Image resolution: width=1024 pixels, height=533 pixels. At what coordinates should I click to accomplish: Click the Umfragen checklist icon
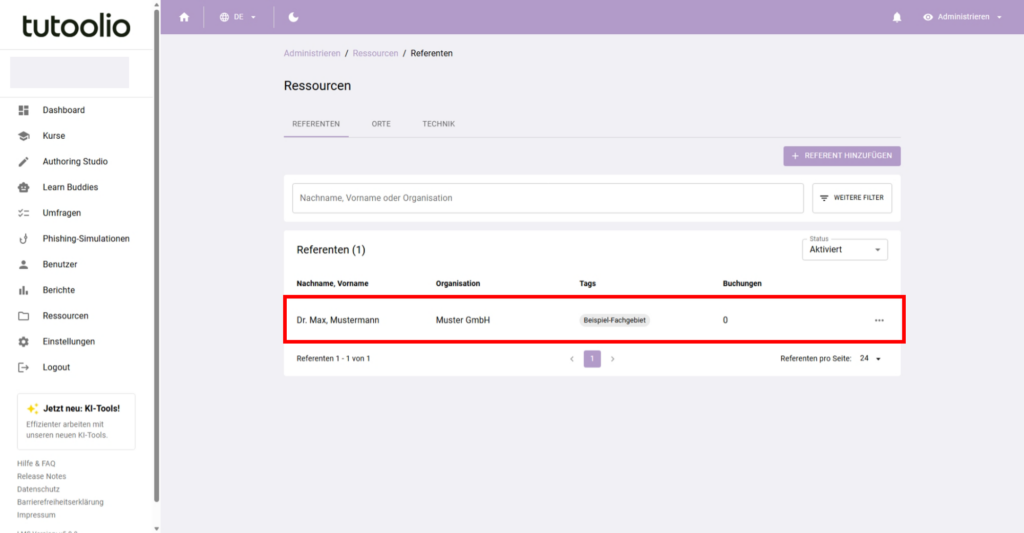pos(24,213)
